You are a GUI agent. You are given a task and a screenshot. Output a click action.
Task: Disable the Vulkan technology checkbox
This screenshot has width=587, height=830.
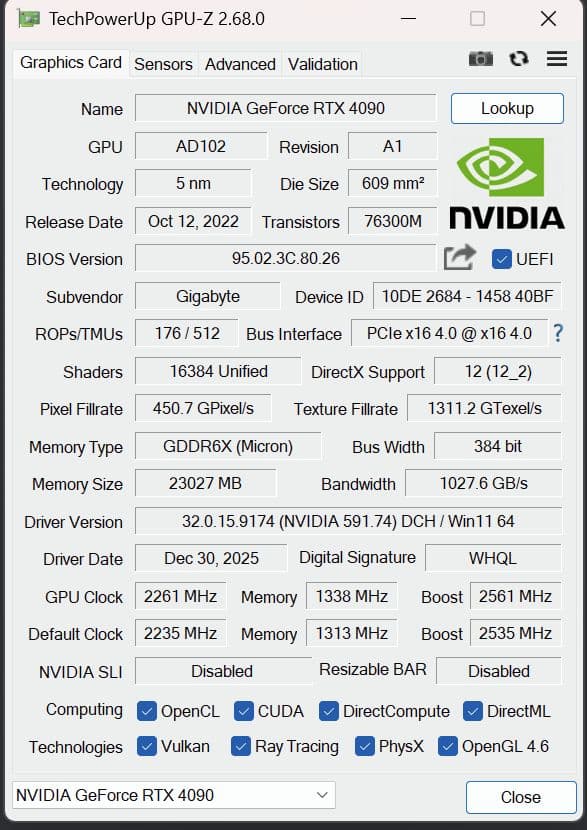tap(148, 746)
